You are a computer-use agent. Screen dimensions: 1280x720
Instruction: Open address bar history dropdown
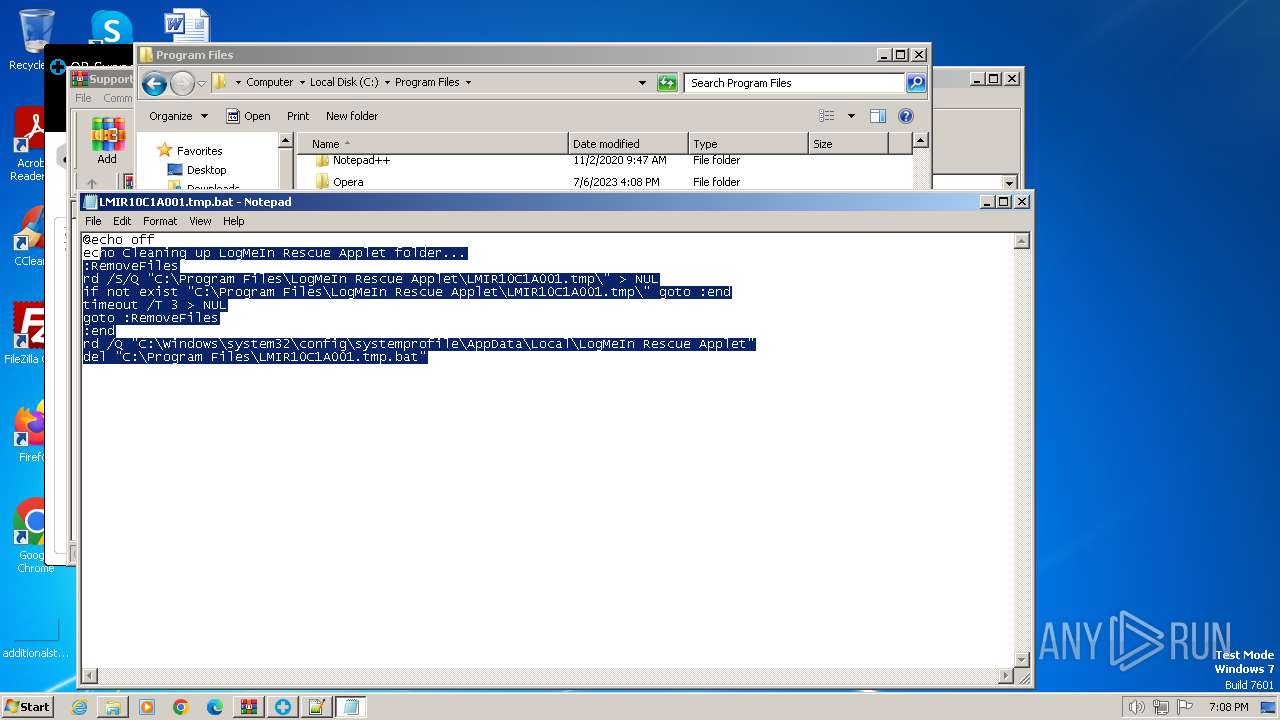(642, 83)
